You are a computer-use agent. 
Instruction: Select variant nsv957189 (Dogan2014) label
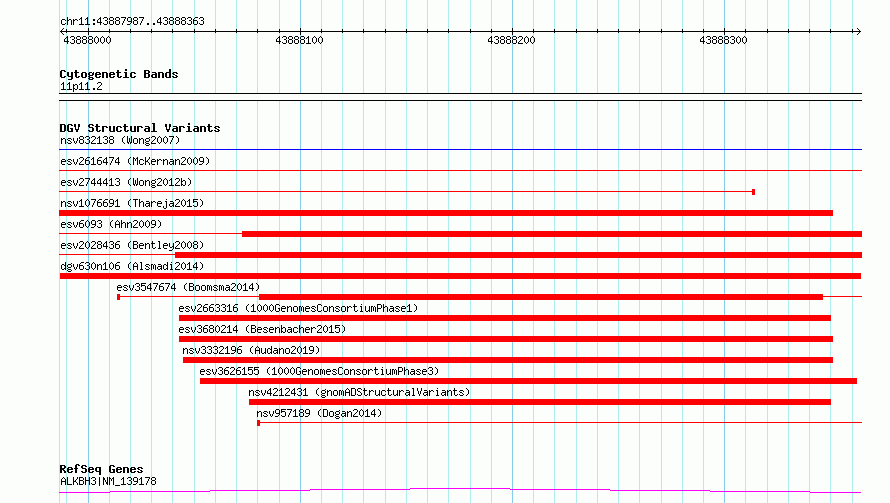[x=319, y=413]
